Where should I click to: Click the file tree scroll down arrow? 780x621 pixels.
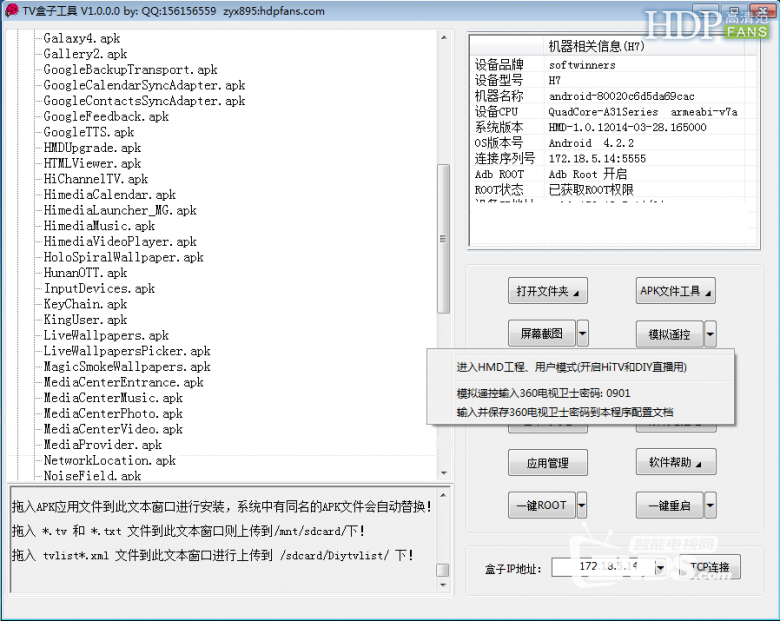[x=444, y=473]
